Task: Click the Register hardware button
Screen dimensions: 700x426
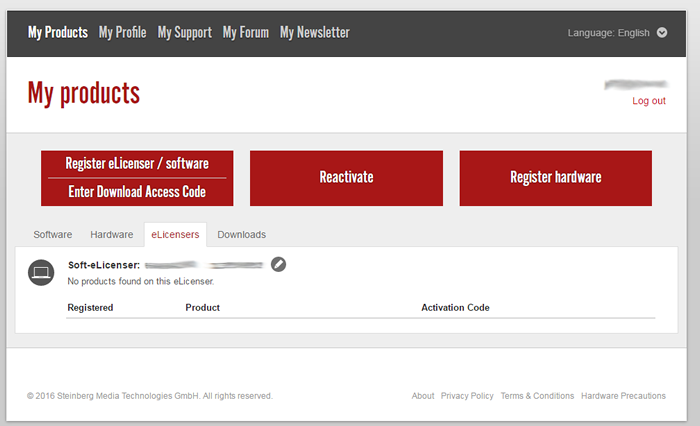Action: tap(556, 178)
